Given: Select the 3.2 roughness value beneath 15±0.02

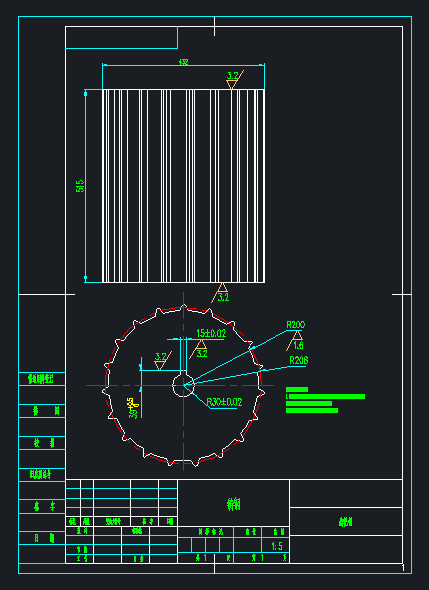Looking at the screenshot, I should tap(202, 354).
